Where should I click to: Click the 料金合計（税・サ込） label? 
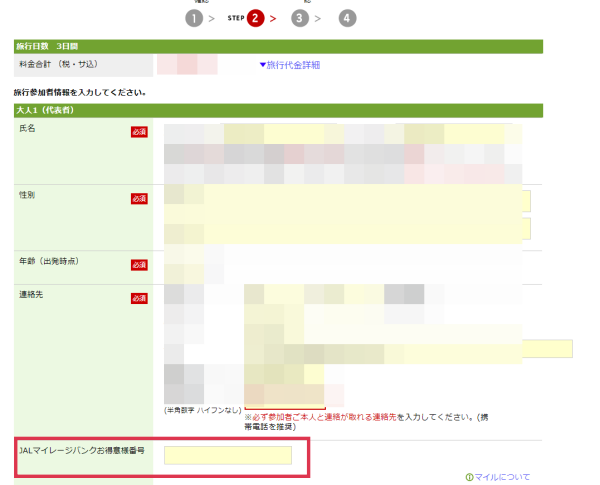click(59, 64)
